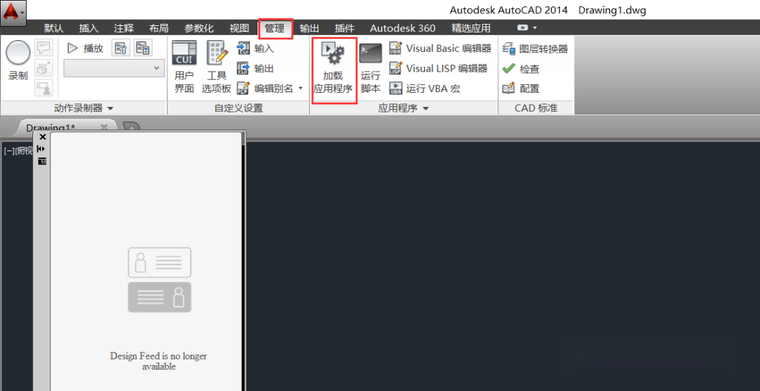Expand the 应用程序 panel arrow
Screen dimensions: 760x391
point(426,109)
